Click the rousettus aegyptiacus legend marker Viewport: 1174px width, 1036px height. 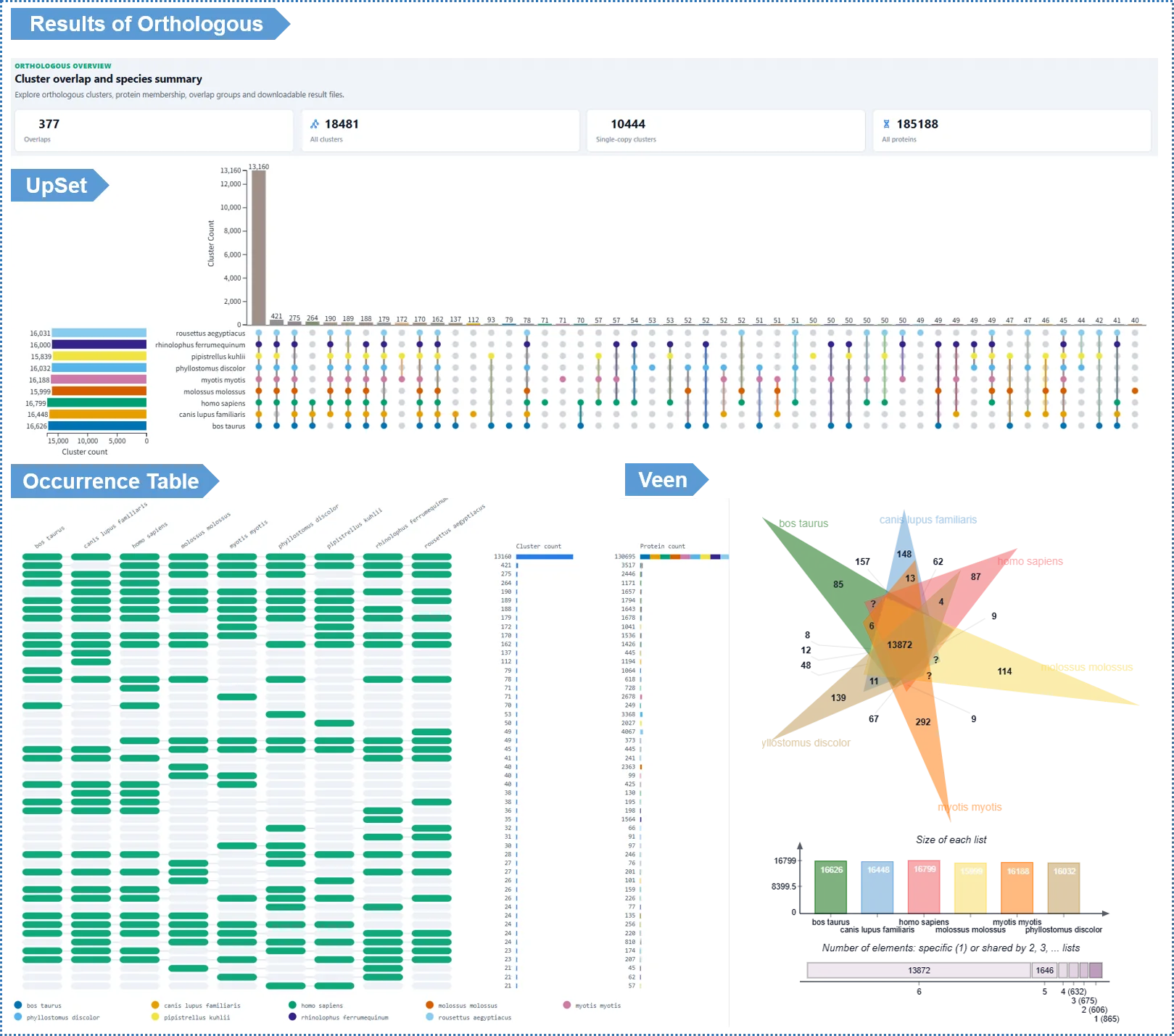click(x=430, y=1016)
